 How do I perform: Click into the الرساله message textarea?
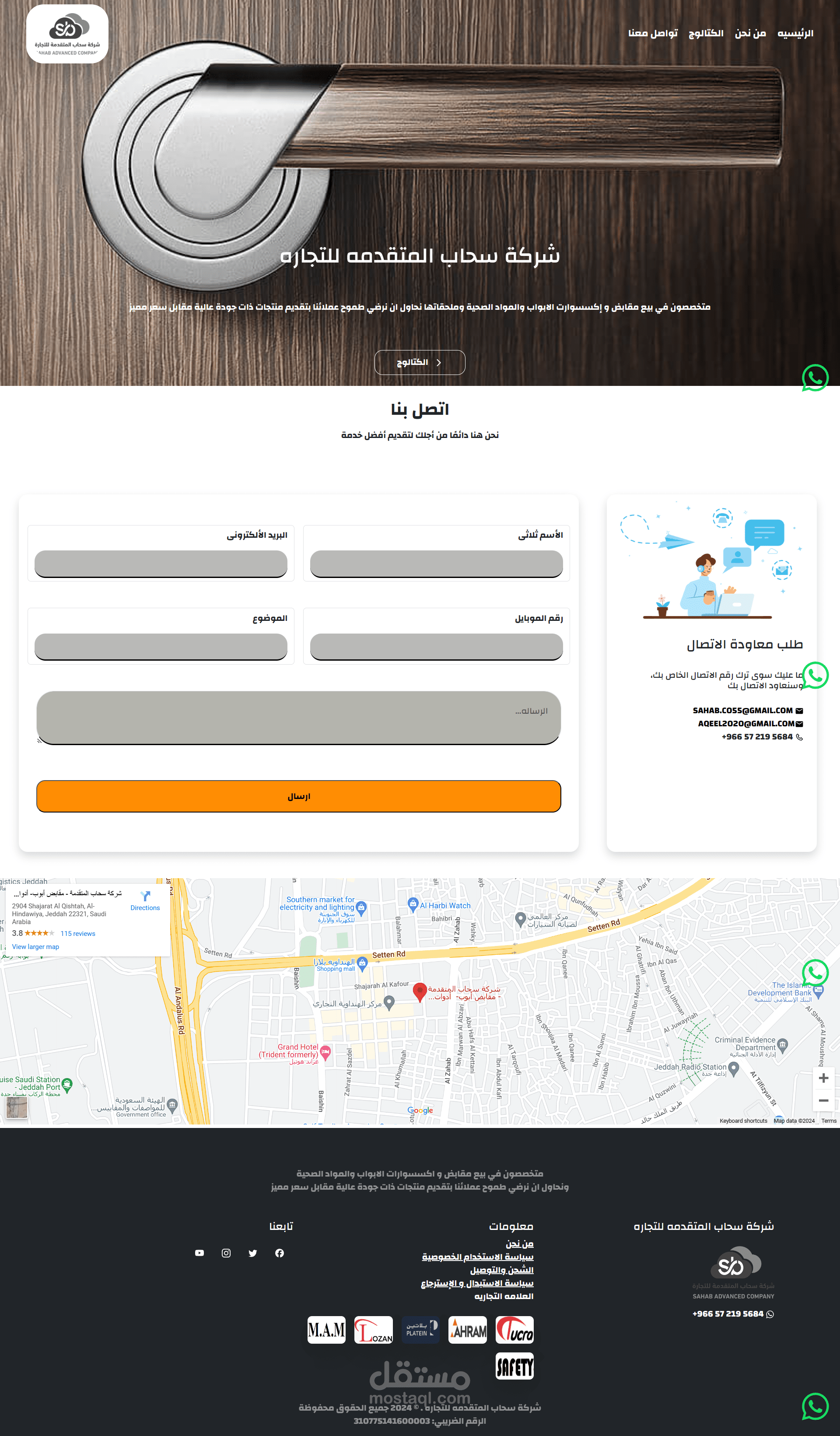point(299,718)
